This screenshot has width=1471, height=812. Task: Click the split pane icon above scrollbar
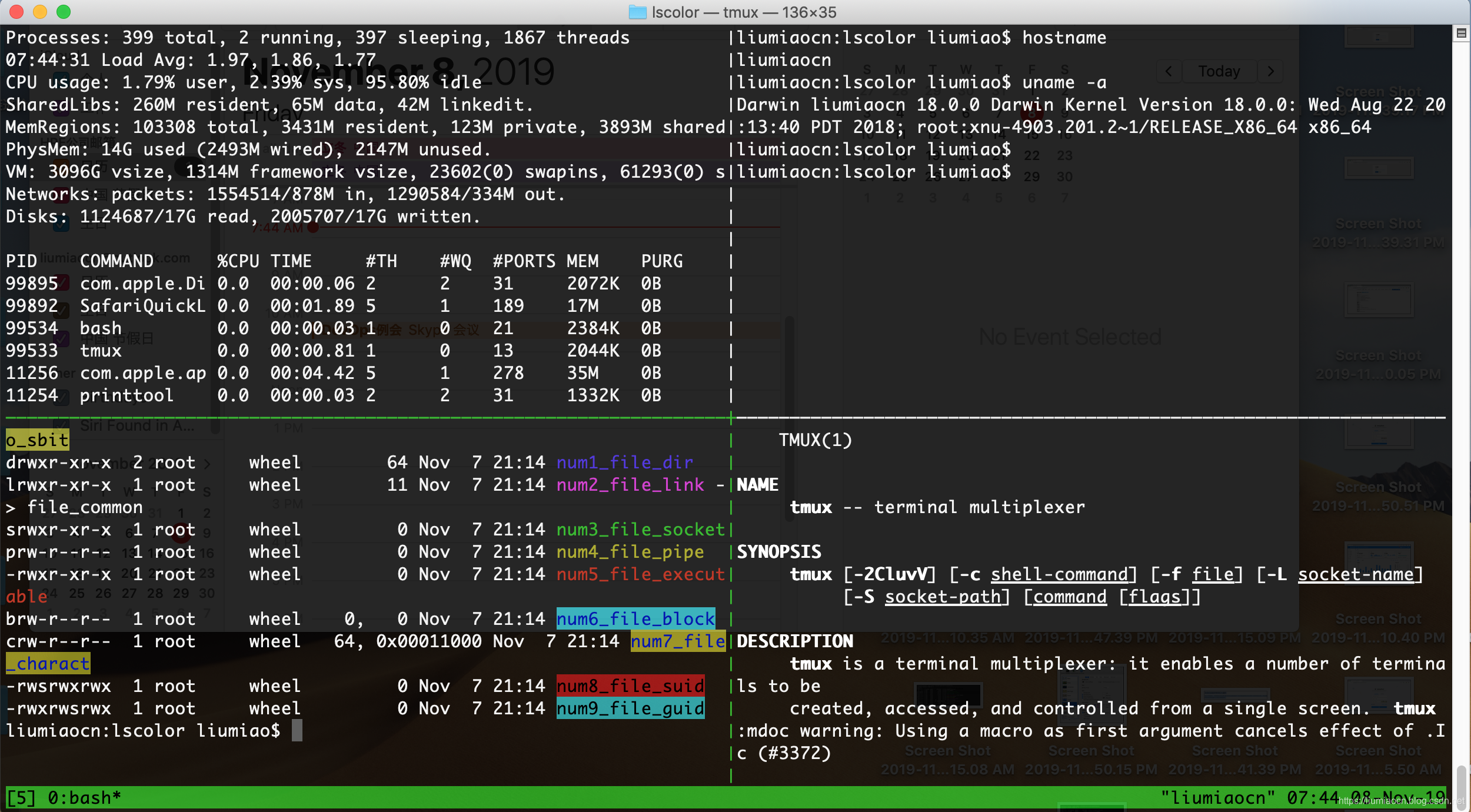[1461, 34]
